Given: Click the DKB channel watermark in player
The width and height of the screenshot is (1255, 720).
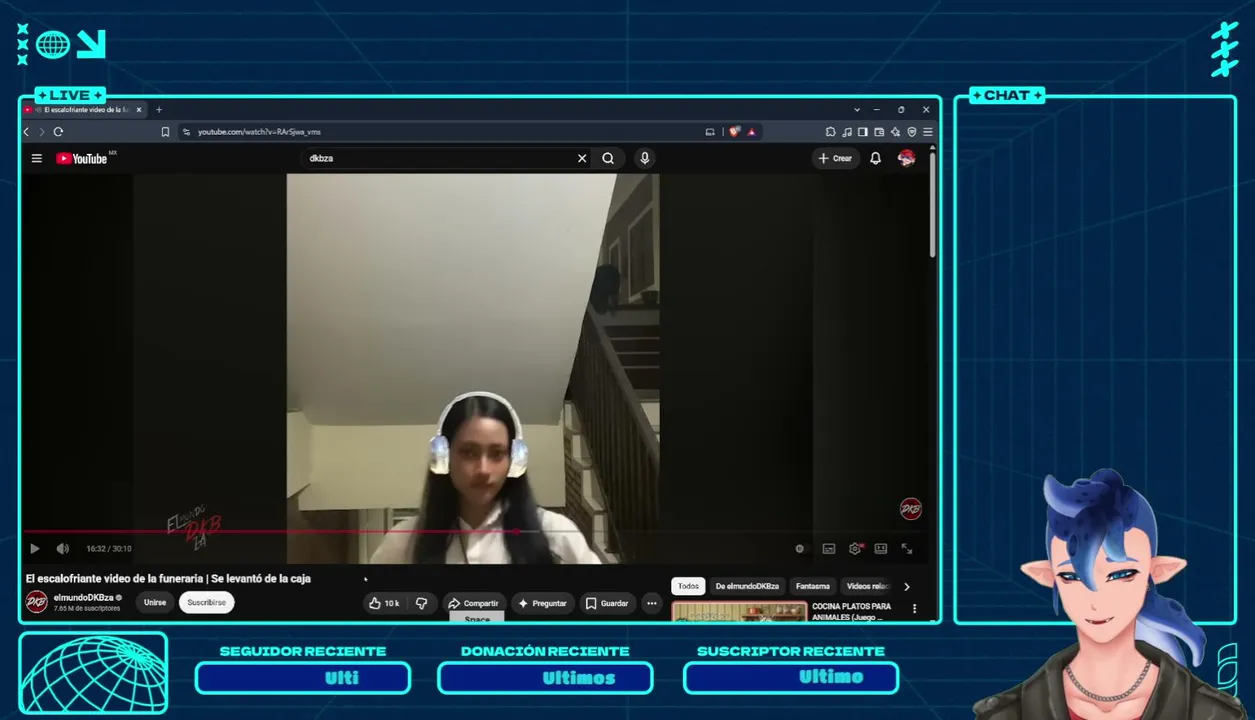Looking at the screenshot, I should (x=910, y=509).
